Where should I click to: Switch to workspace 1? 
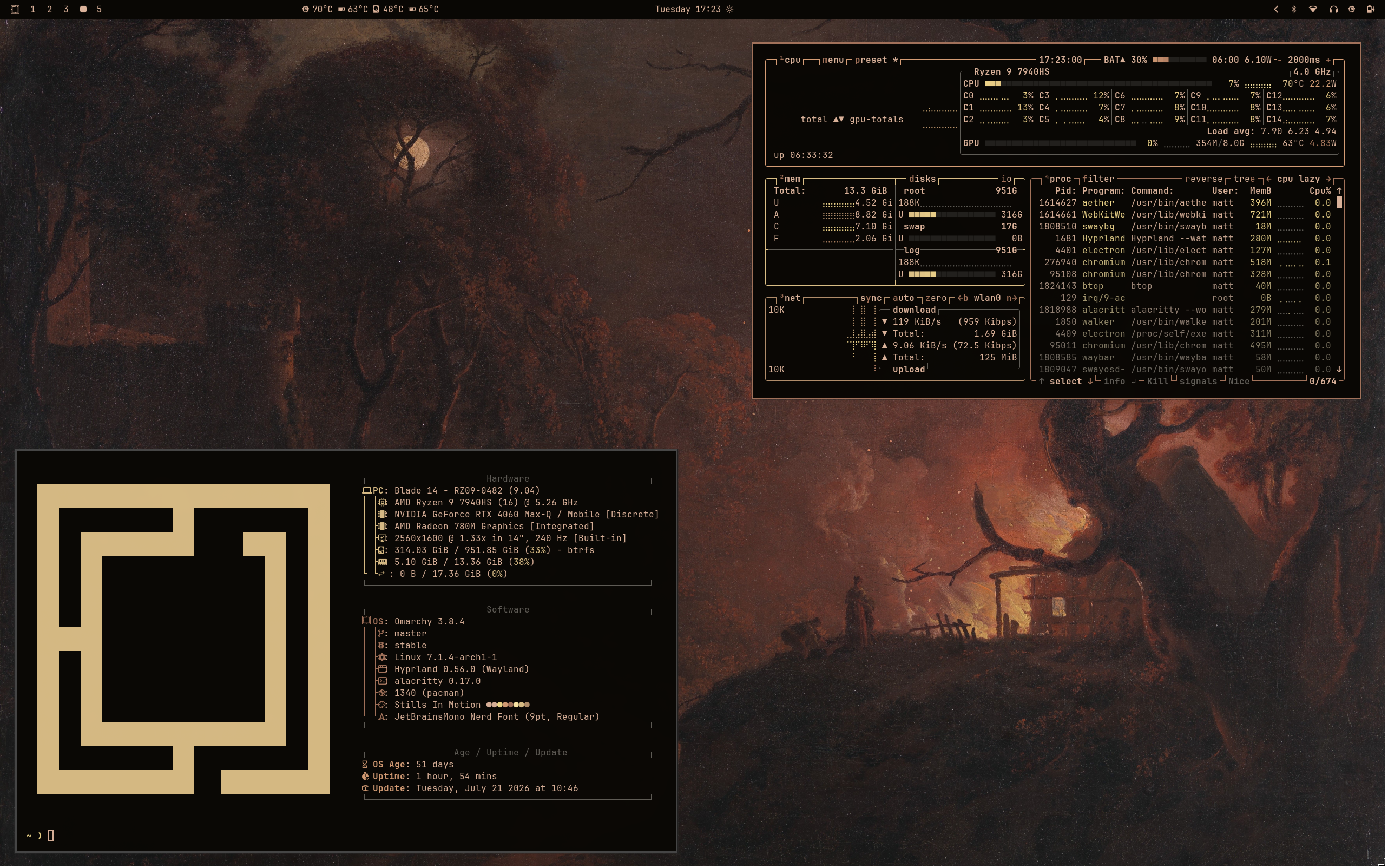(x=32, y=9)
